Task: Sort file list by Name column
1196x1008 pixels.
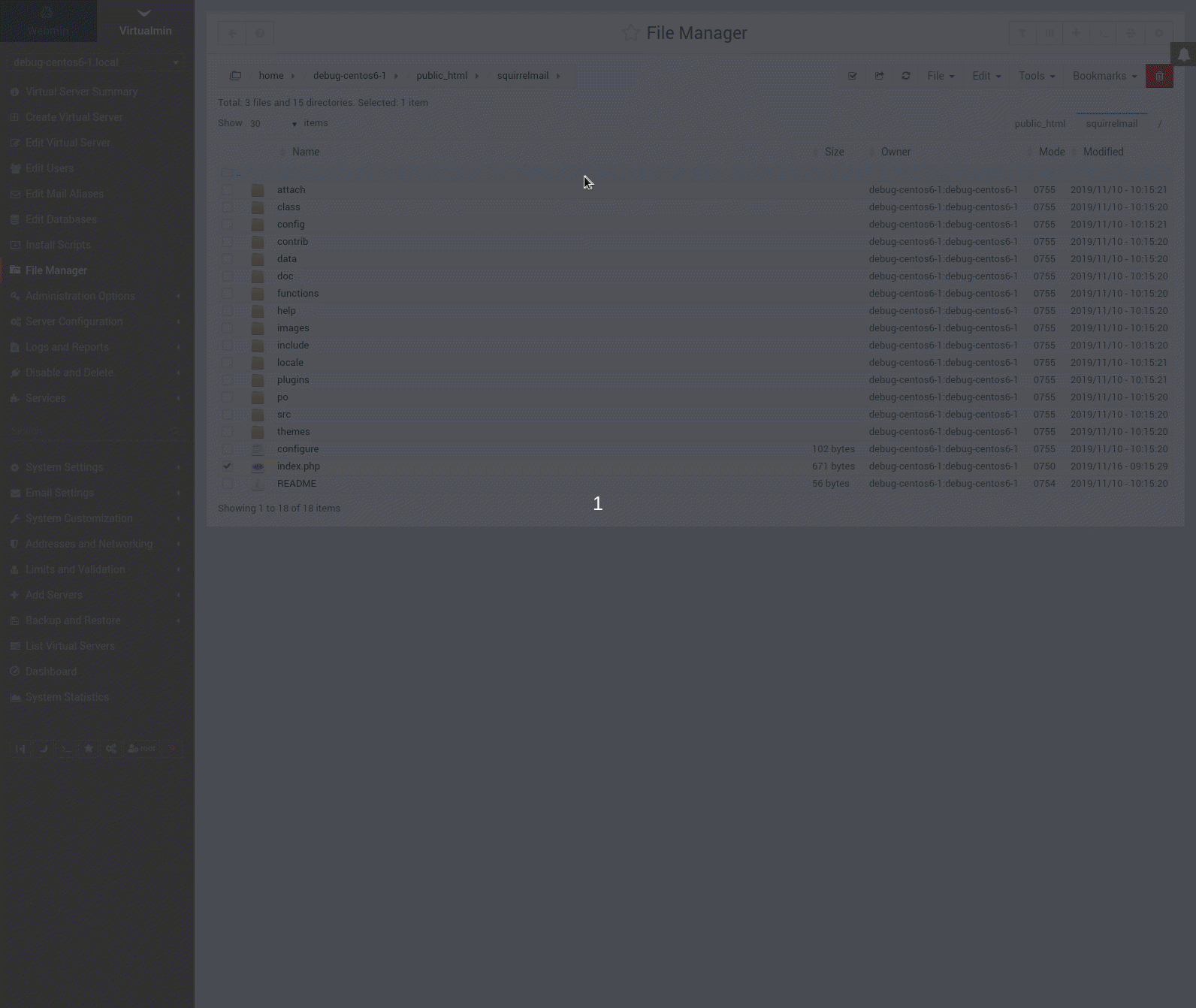Action: pyautogui.click(x=306, y=152)
